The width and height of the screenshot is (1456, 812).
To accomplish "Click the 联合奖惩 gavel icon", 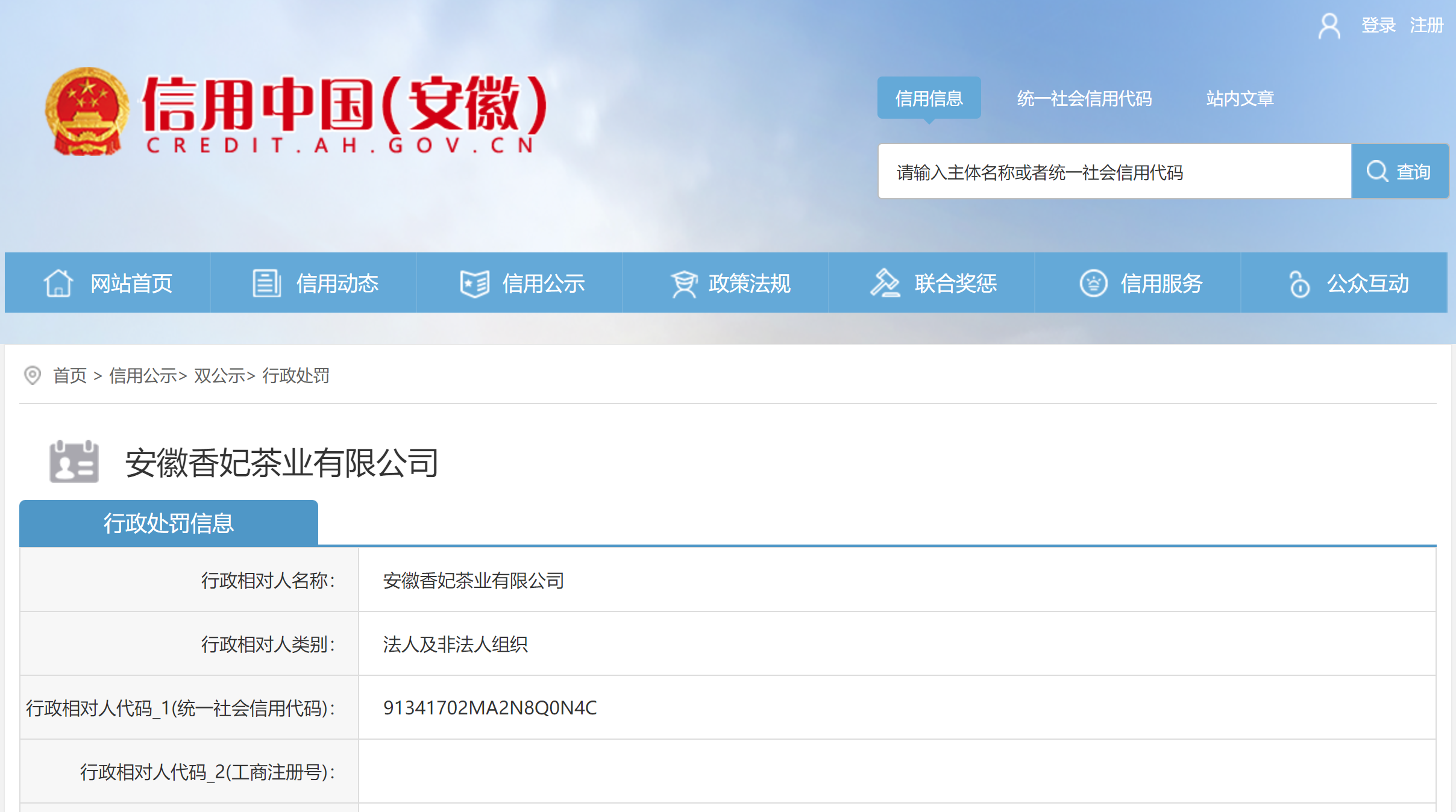I will pos(885,283).
